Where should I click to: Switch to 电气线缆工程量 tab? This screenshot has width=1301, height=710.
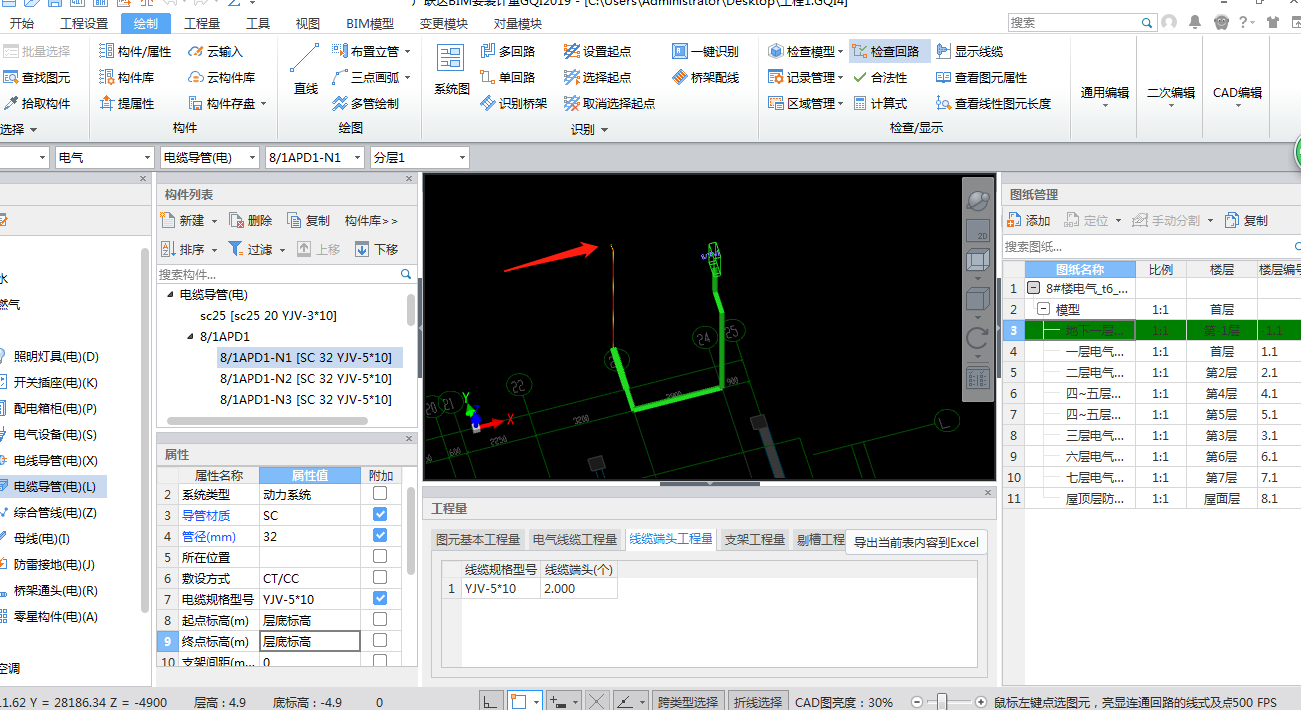click(575, 540)
